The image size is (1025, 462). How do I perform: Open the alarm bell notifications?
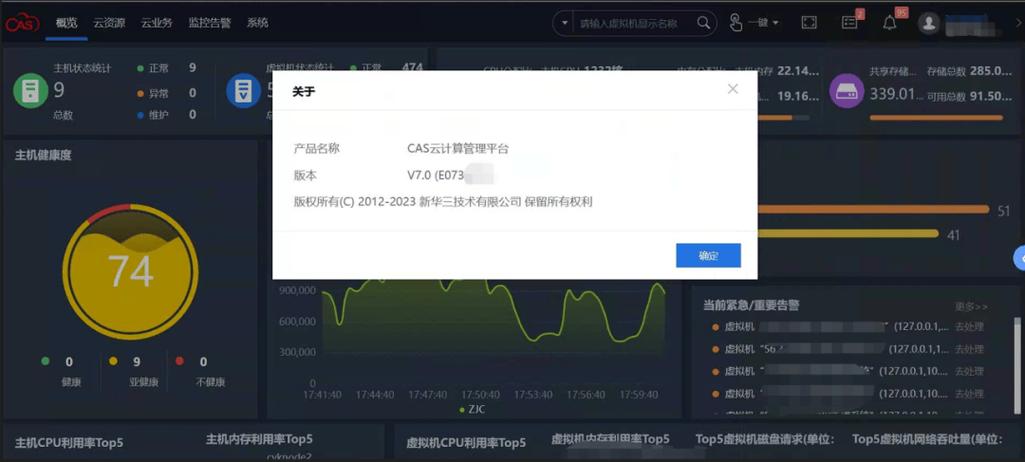(x=890, y=23)
